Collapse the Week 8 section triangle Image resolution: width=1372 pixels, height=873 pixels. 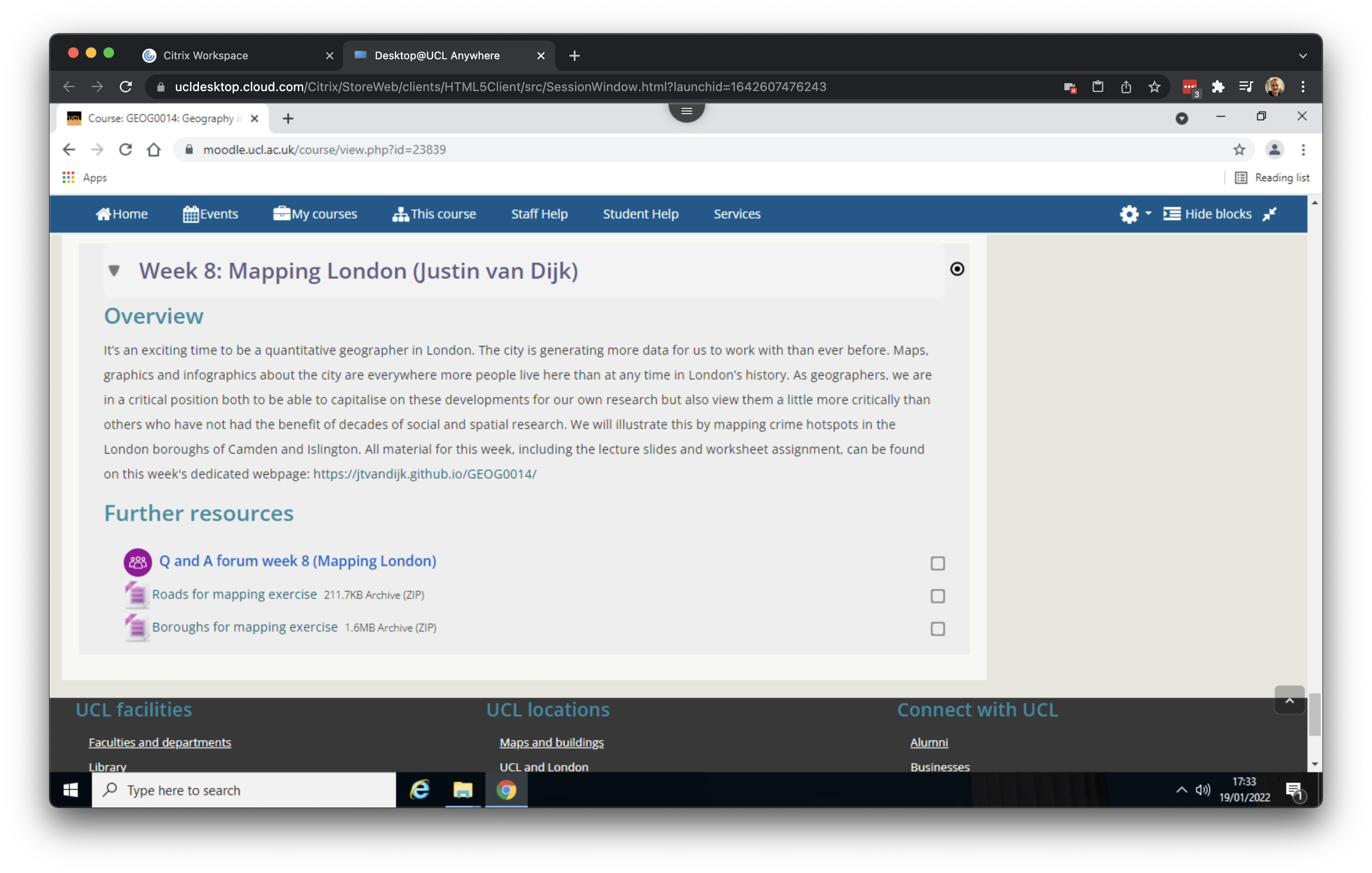[x=114, y=270]
